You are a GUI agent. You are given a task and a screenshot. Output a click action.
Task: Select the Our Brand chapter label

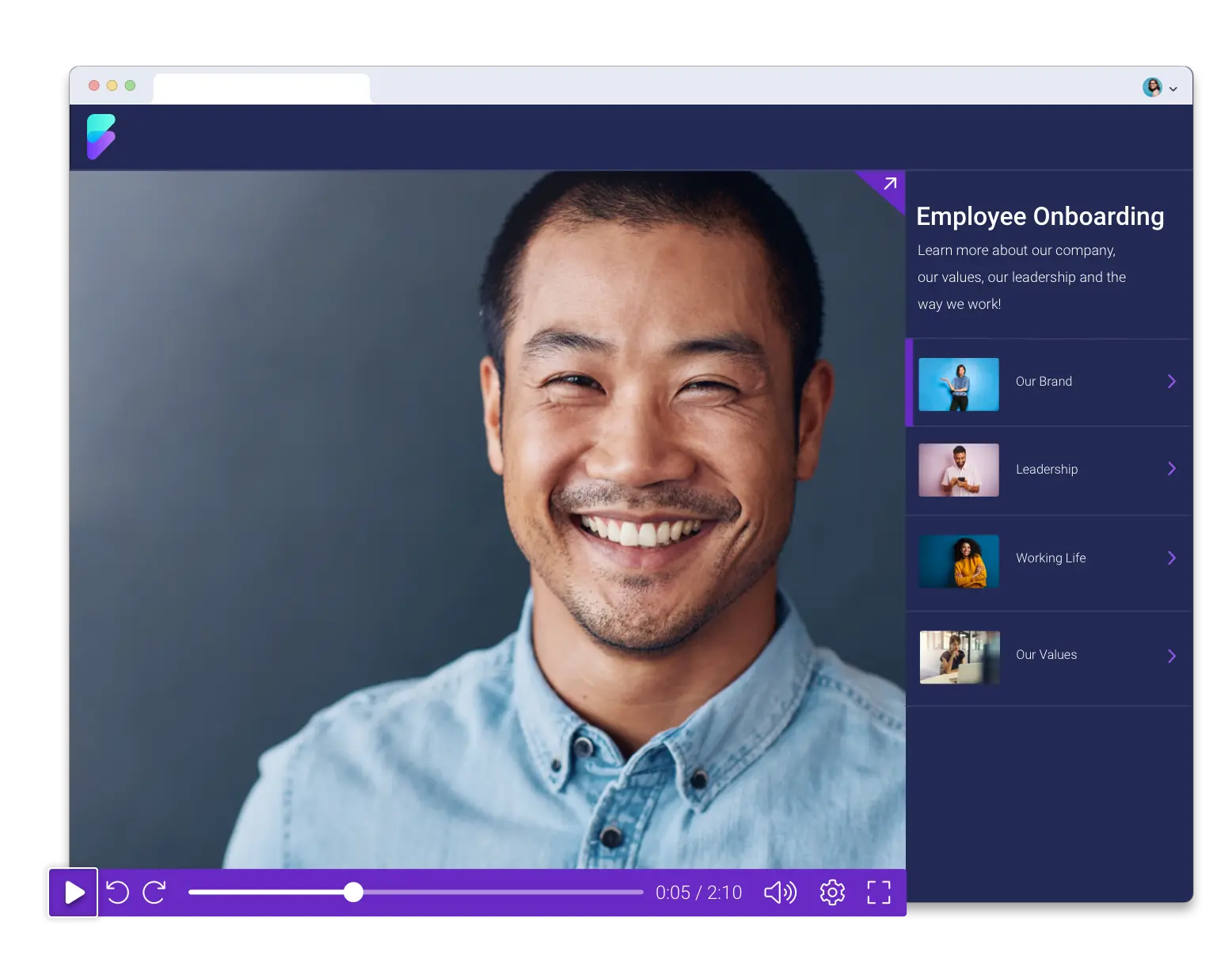pos(1044,382)
